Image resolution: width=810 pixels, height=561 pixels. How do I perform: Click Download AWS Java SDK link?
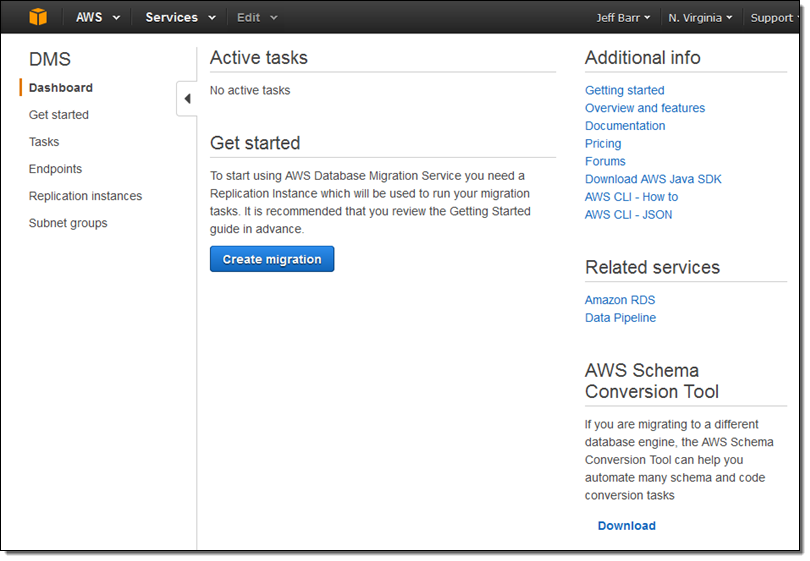click(x=653, y=179)
